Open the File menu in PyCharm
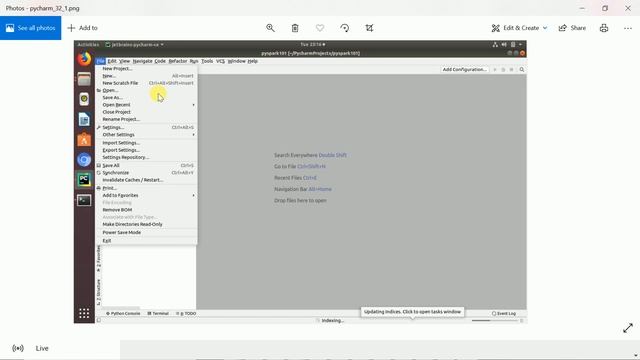 100,61
